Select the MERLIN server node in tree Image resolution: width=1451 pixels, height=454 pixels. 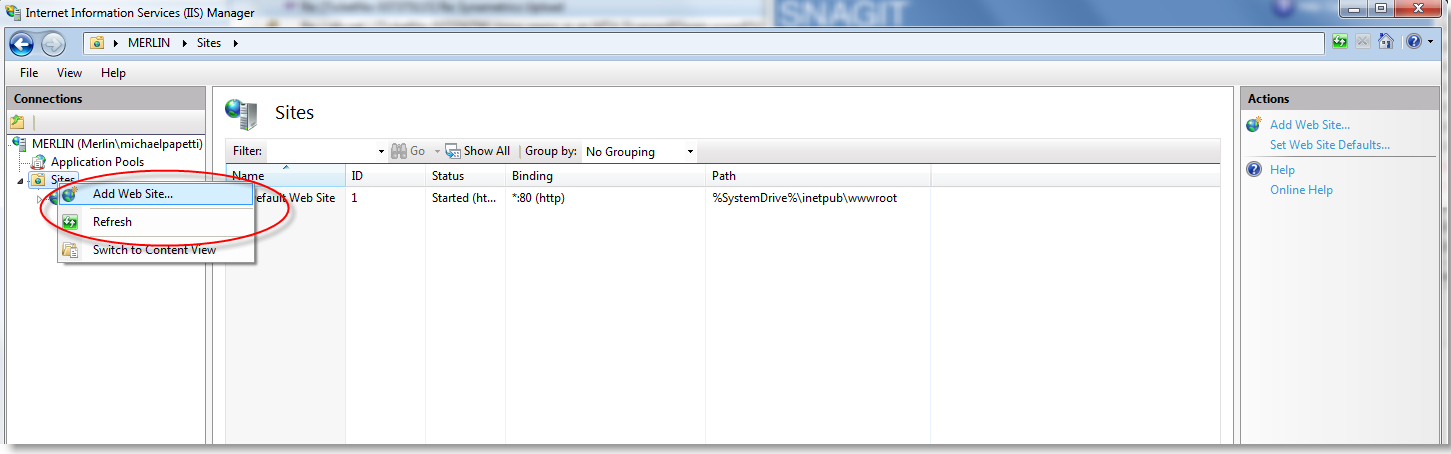[118, 143]
